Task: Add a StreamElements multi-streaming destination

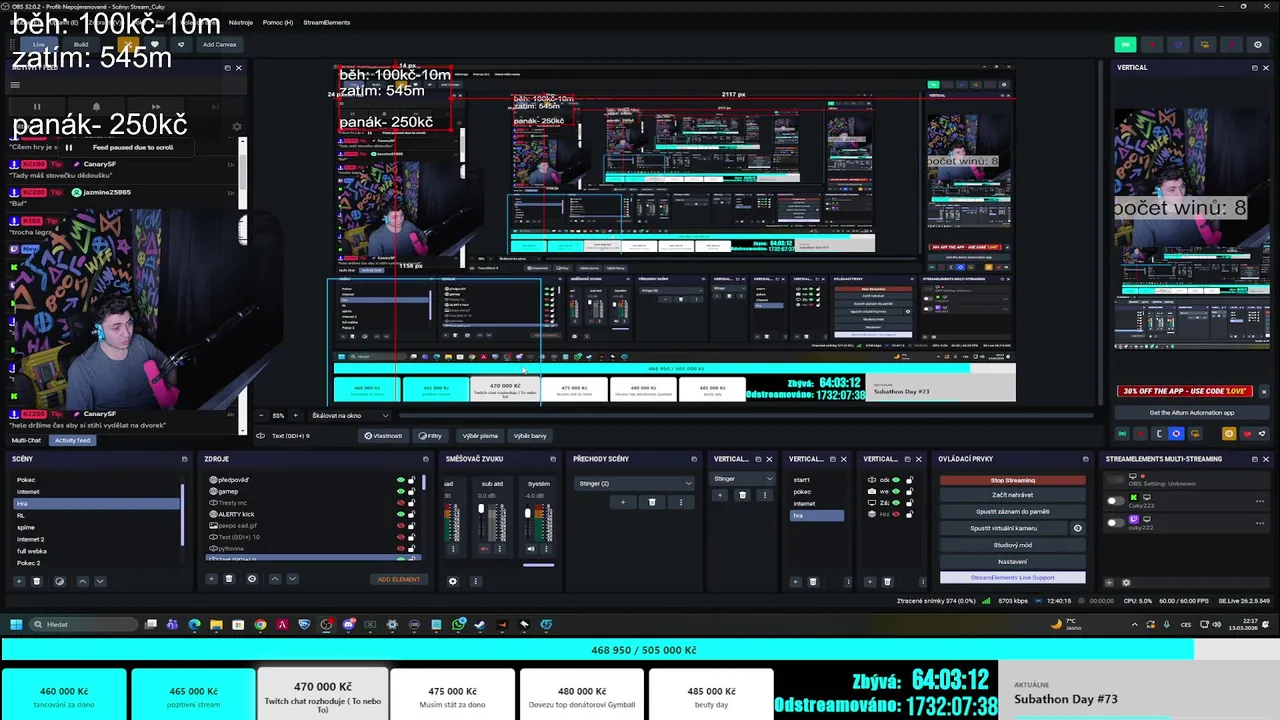Action: tap(1109, 582)
